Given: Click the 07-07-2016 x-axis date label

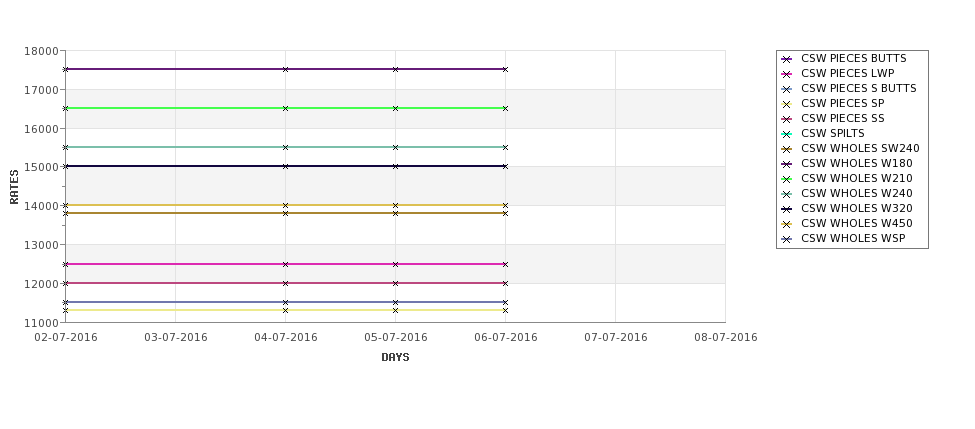Looking at the screenshot, I should [616, 338].
